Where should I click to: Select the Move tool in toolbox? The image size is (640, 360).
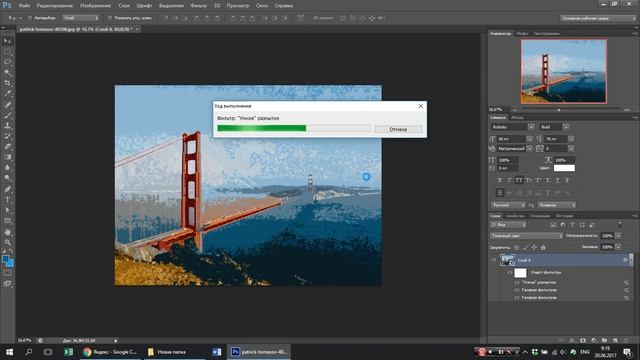7,41
